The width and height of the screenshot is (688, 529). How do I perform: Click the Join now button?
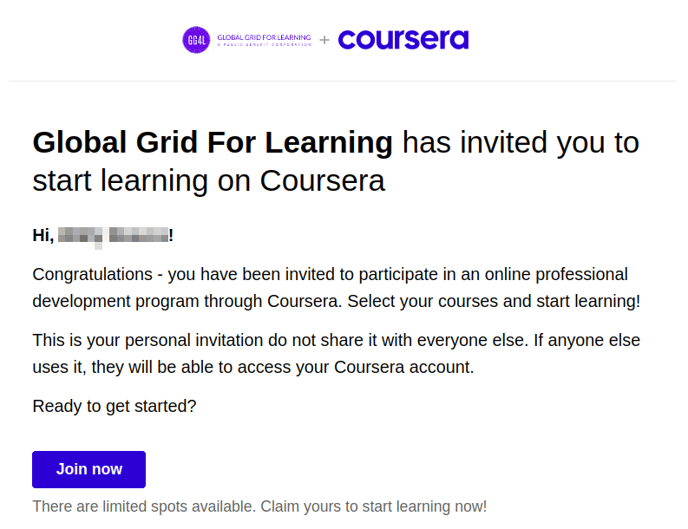coord(89,469)
